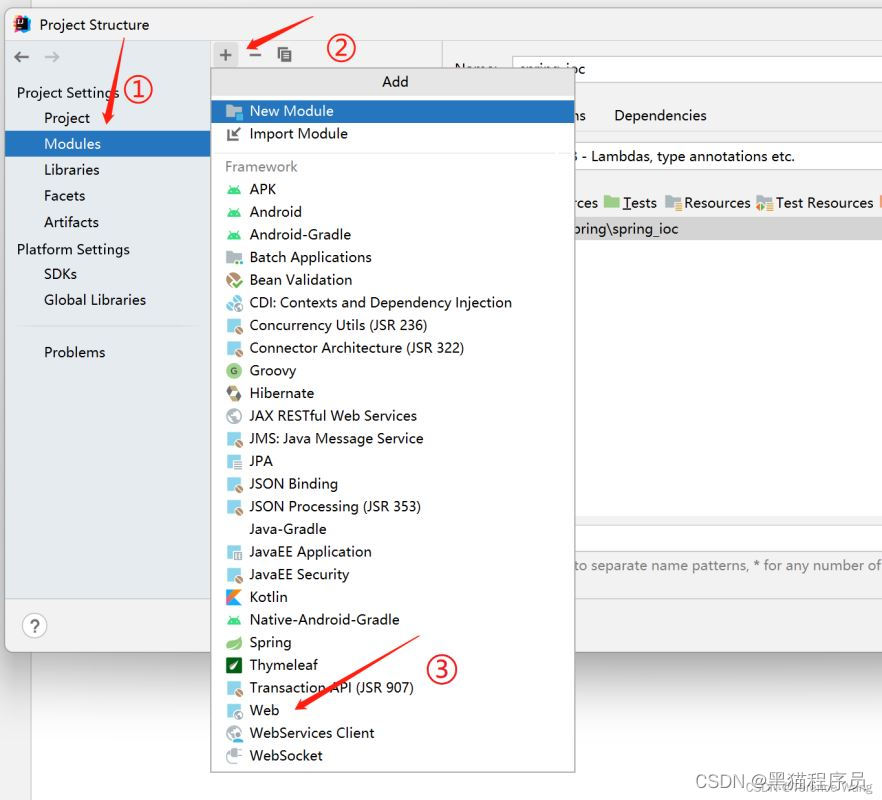Viewport: 882px width, 800px height.
Task: Choose New Module from Add menu
Action: 393,111
